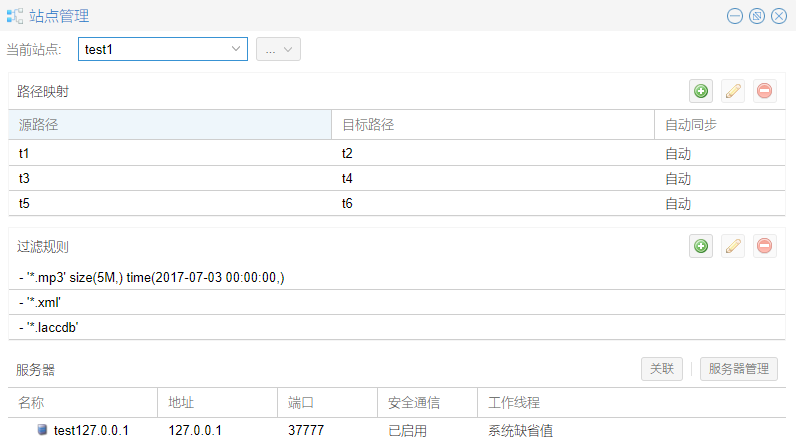Click the site management title icon
796x447 pixels.
(x=16, y=16)
